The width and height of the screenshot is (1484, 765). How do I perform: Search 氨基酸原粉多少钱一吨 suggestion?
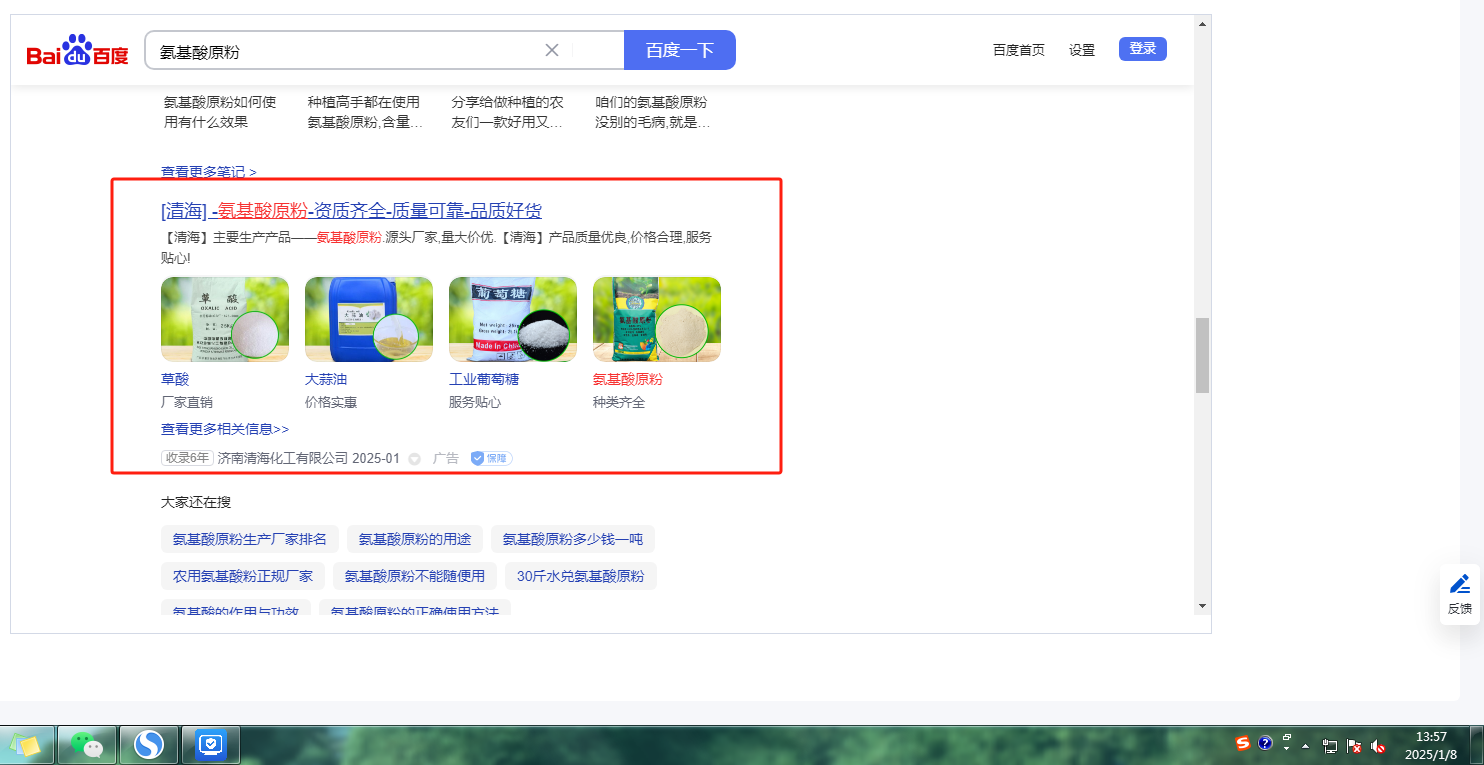573,539
